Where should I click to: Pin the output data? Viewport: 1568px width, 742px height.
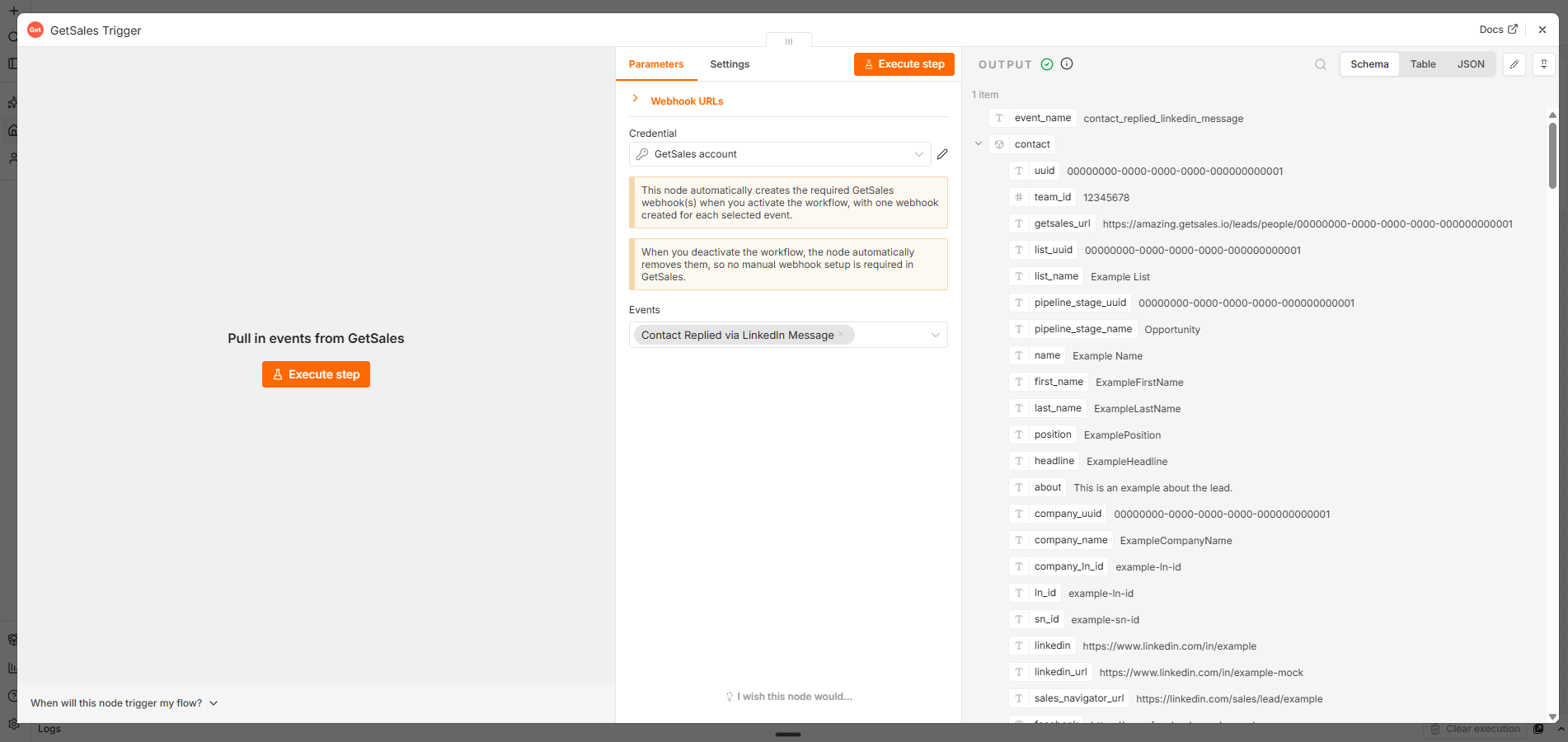[x=1544, y=64]
